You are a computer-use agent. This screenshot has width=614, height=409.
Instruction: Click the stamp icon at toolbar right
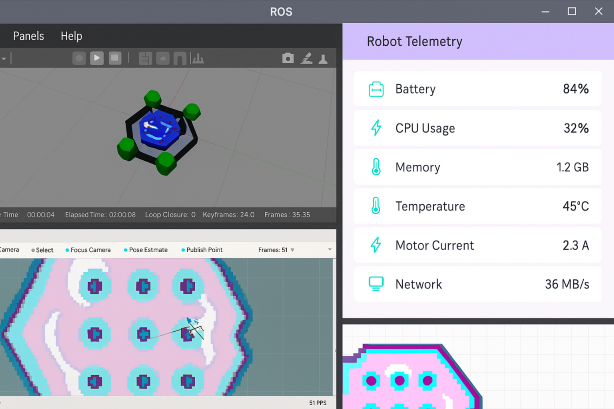(323, 59)
